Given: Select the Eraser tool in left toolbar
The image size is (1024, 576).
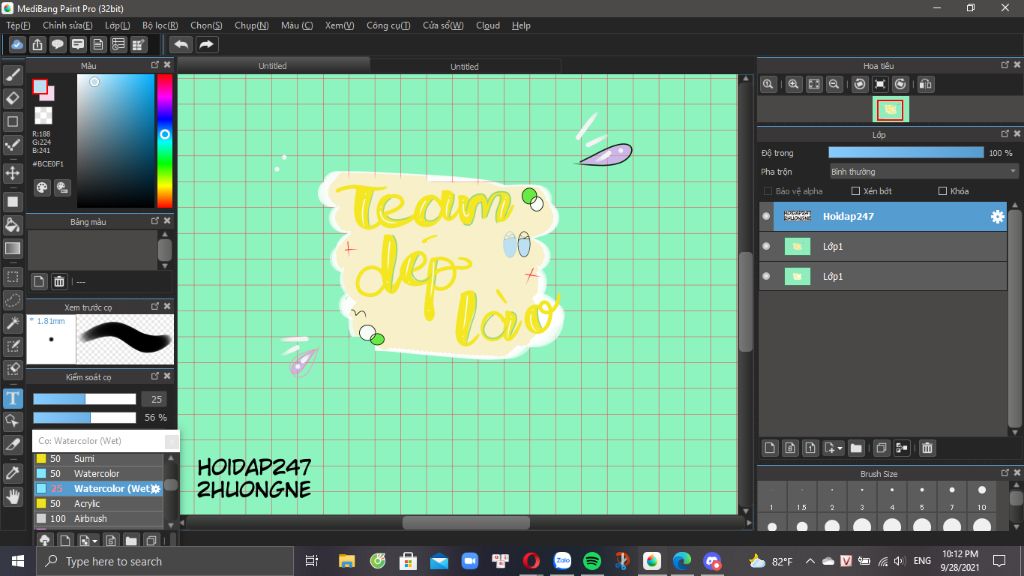Looking at the screenshot, I should (13, 98).
